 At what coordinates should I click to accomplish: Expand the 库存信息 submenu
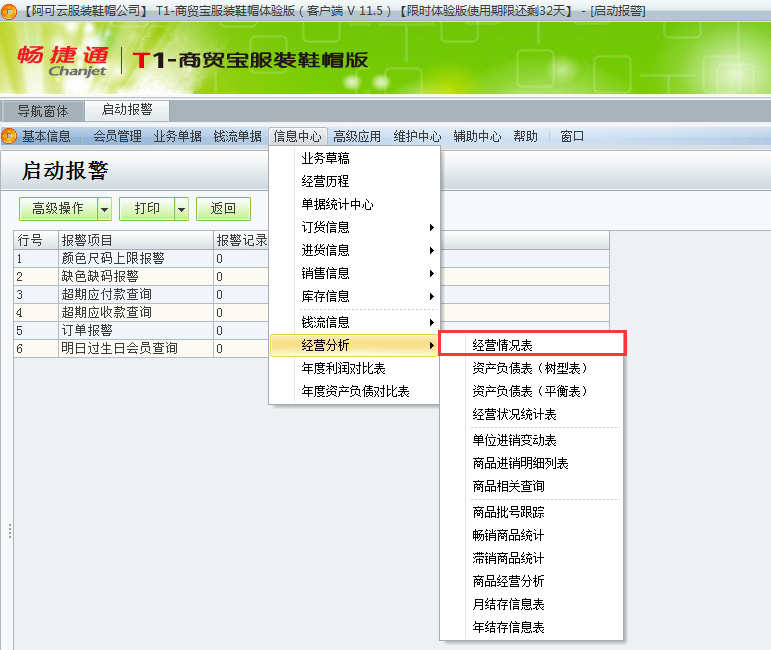(431, 296)
